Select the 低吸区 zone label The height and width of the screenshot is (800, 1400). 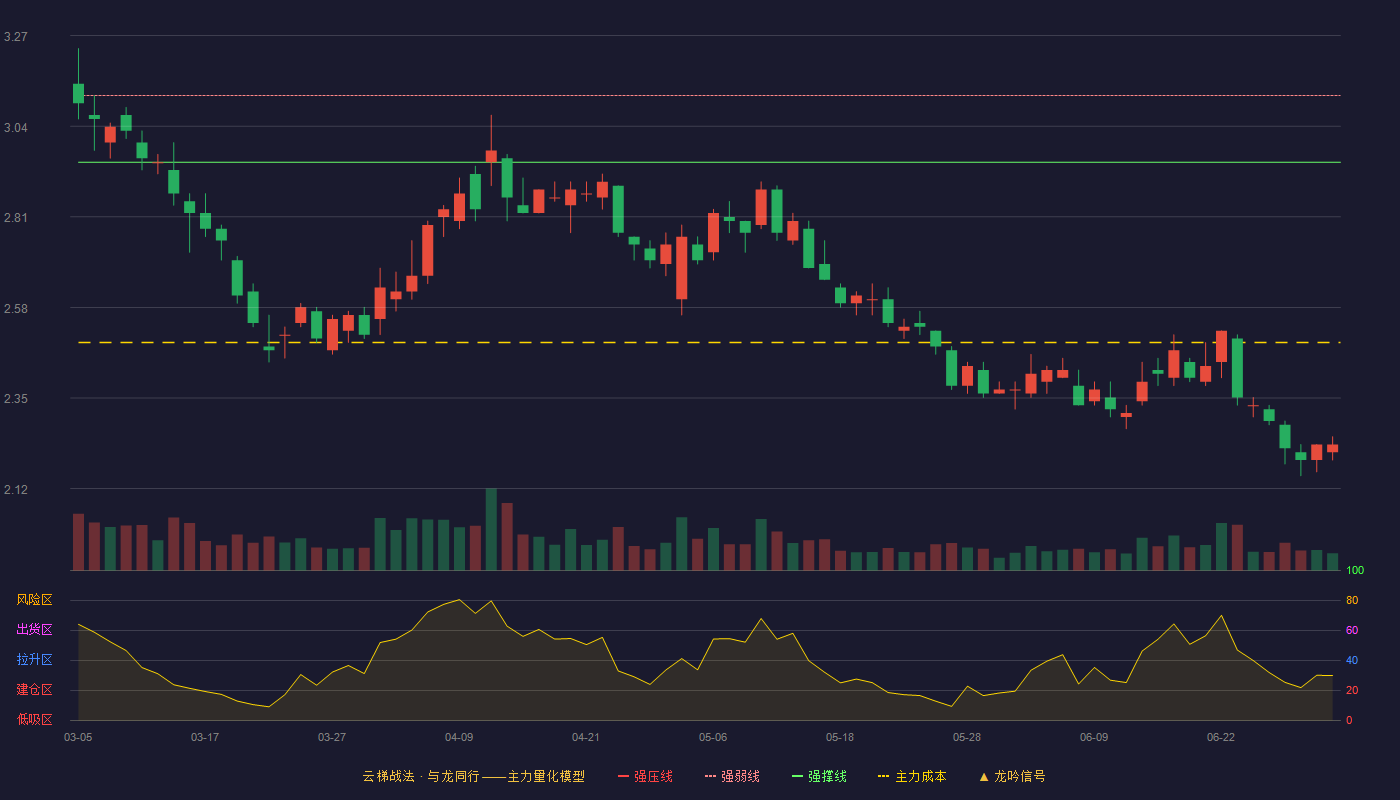[x=34, y=719]
